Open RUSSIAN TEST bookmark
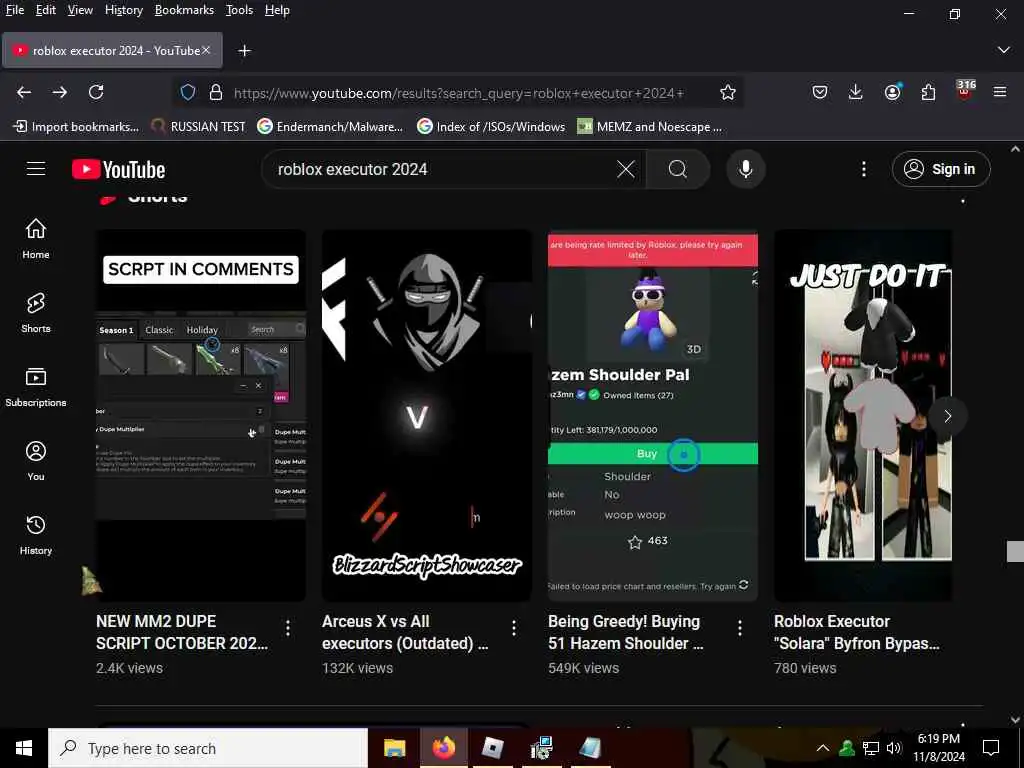1024x768 pixels. [x=199, y=127]
